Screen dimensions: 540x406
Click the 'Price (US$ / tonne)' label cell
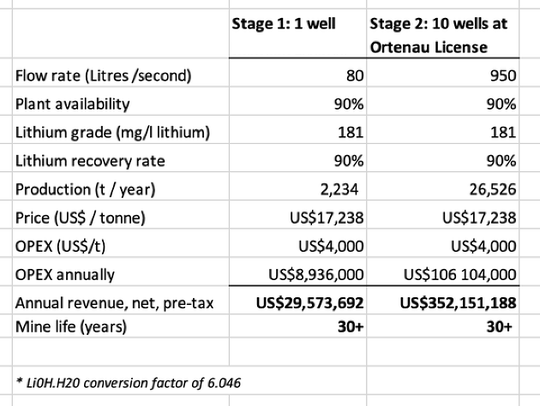pyautogui.click(x=121, y=218)
